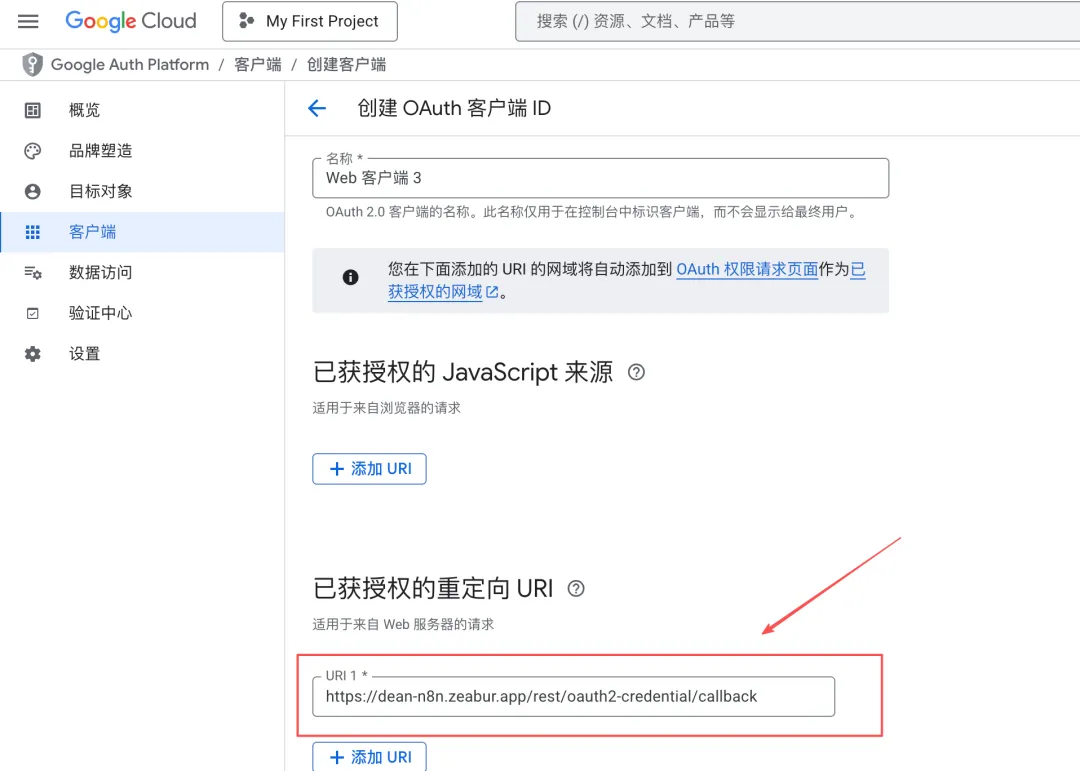This screenshot has height=771, width=1080.
Task: Add URI under JavaScript 来源 section
Action: pos(369,469)
